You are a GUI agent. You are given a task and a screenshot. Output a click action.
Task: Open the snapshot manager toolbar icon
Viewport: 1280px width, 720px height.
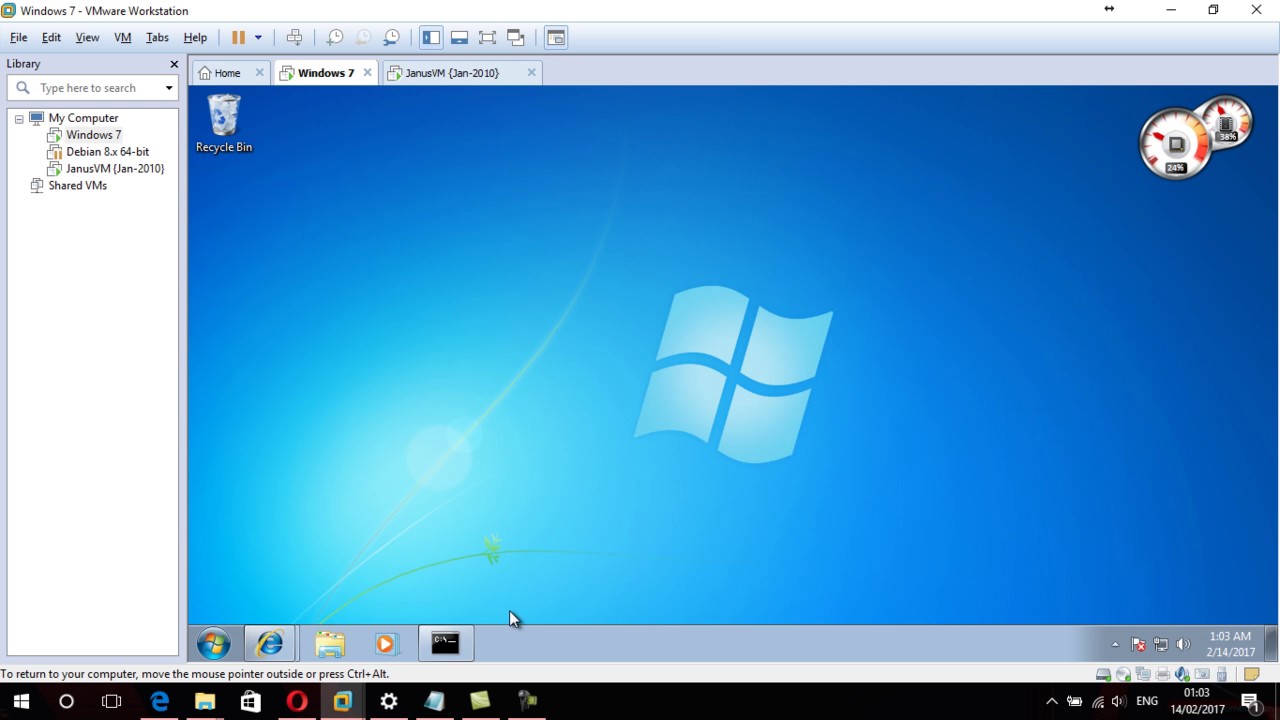coord(391,37)
